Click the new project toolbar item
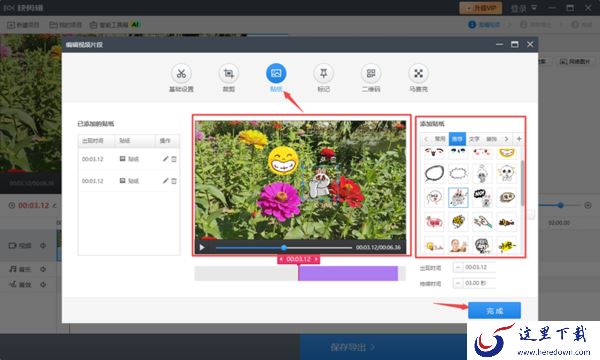 pos(24,25)
